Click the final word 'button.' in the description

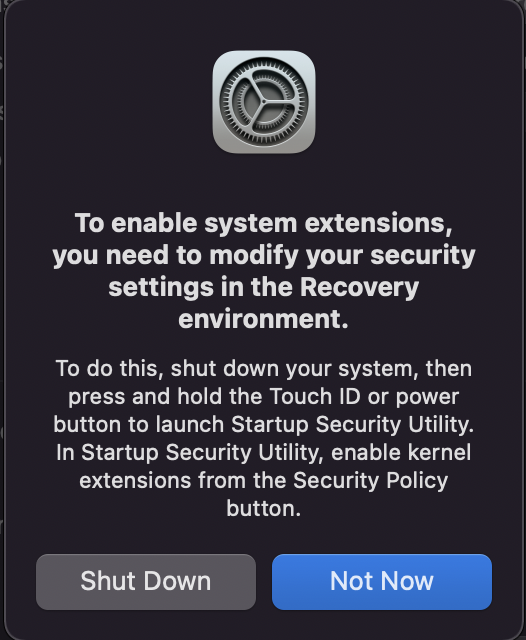[264, 508]
